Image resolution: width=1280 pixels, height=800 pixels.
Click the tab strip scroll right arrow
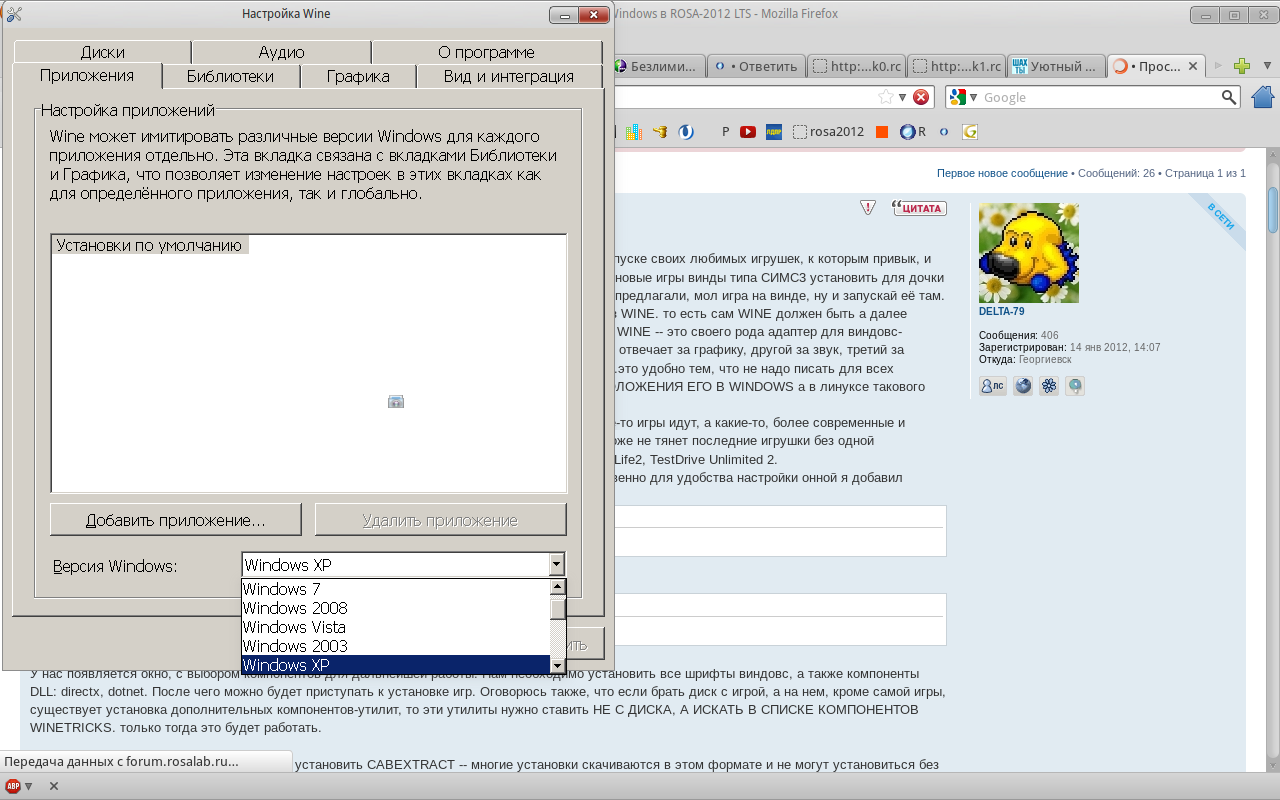pos(1218,67)
